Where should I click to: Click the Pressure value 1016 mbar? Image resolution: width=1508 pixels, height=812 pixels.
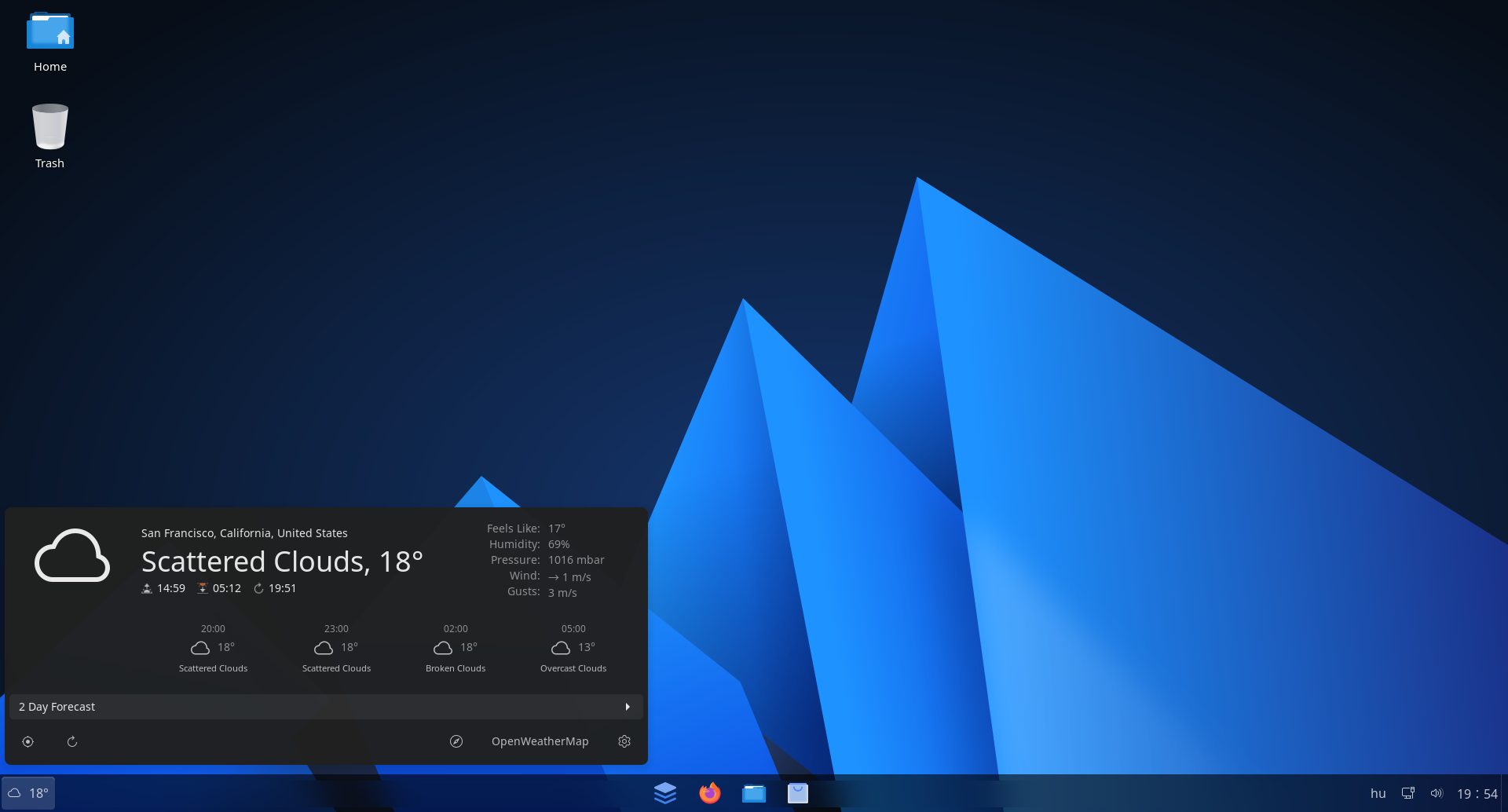pos(576,560)
